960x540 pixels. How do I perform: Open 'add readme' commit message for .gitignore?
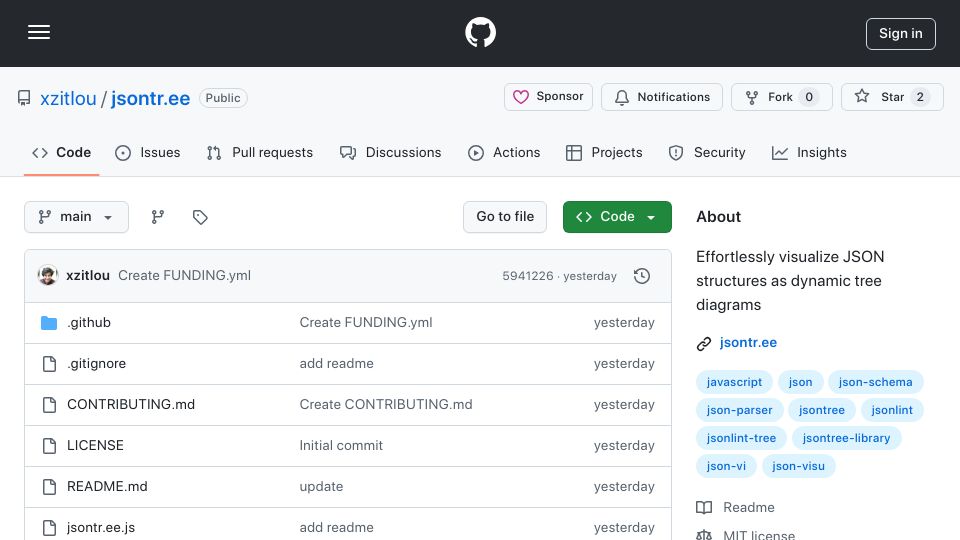click(x=336, y=364)
